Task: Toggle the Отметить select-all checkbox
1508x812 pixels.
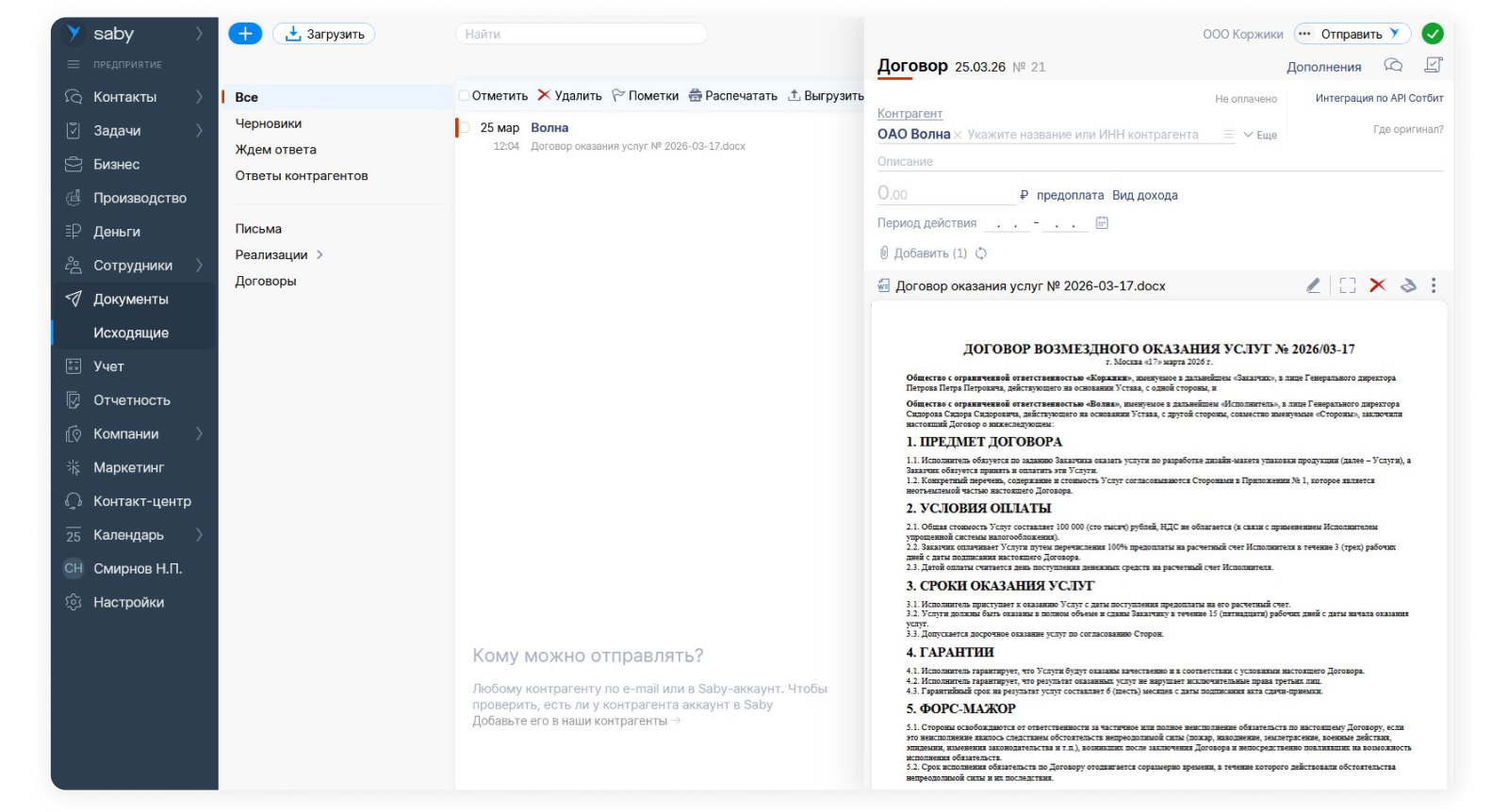Action: [x=464, y=96]
